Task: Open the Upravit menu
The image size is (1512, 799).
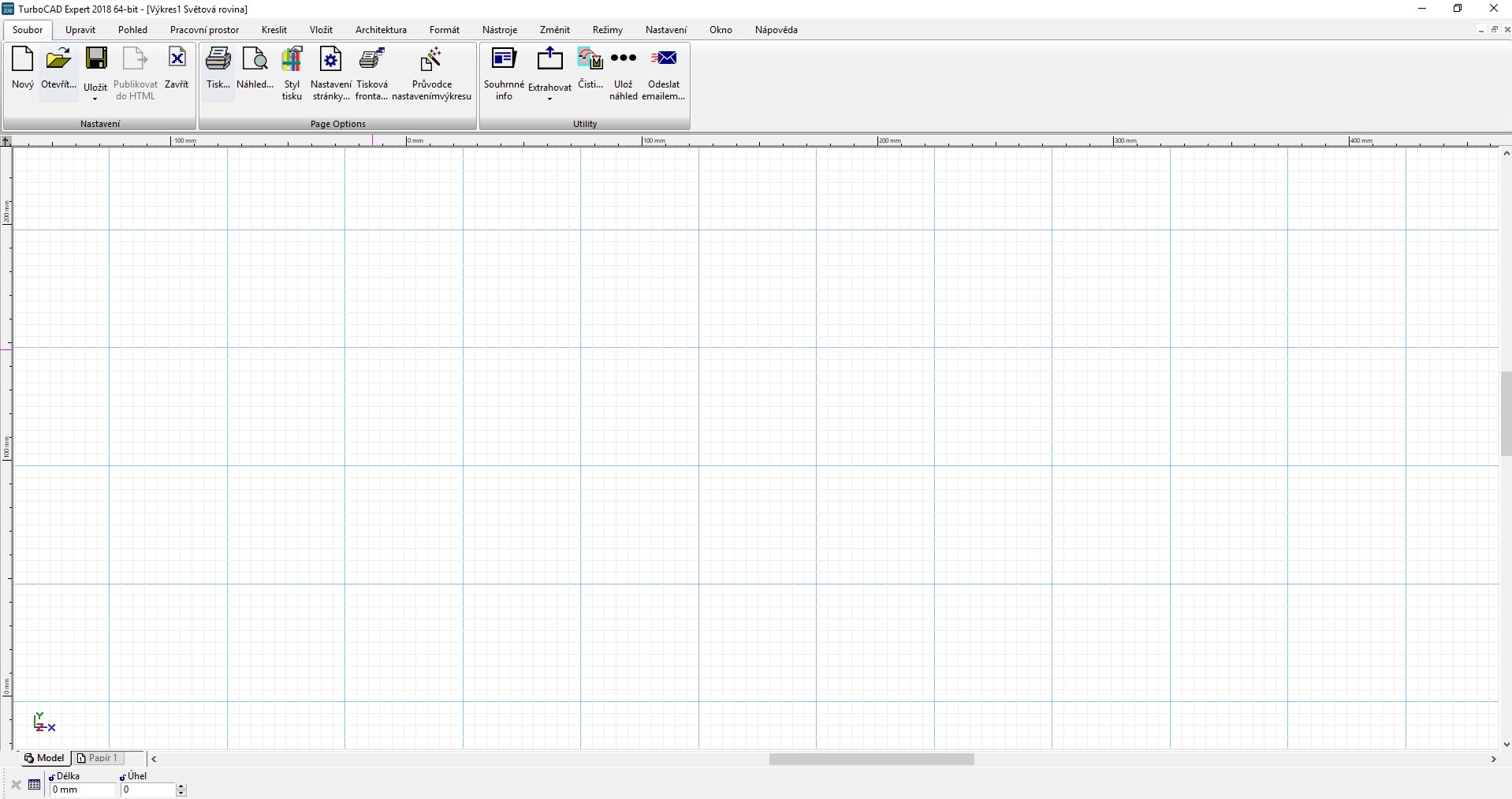Action: [80, 30]
